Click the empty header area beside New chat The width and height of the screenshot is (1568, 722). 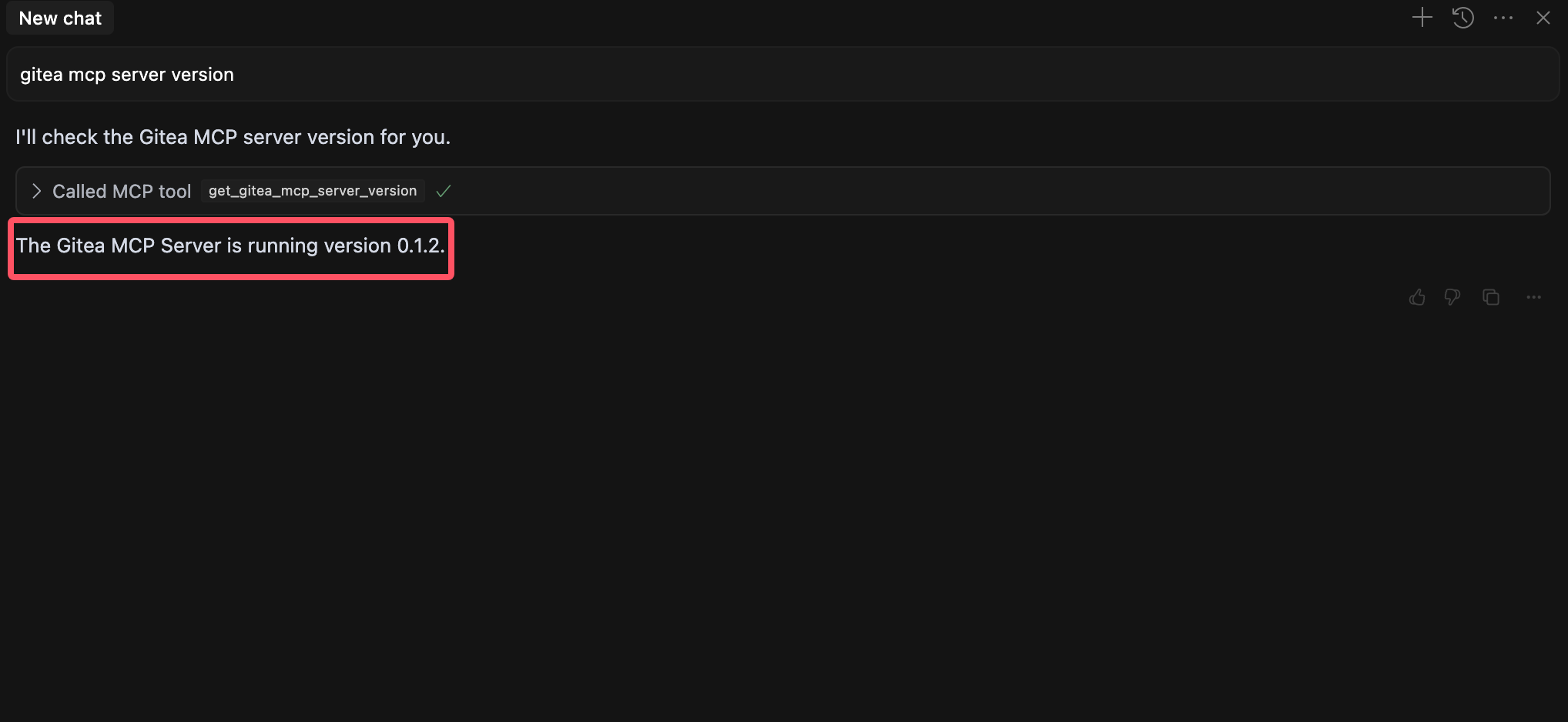693,18
